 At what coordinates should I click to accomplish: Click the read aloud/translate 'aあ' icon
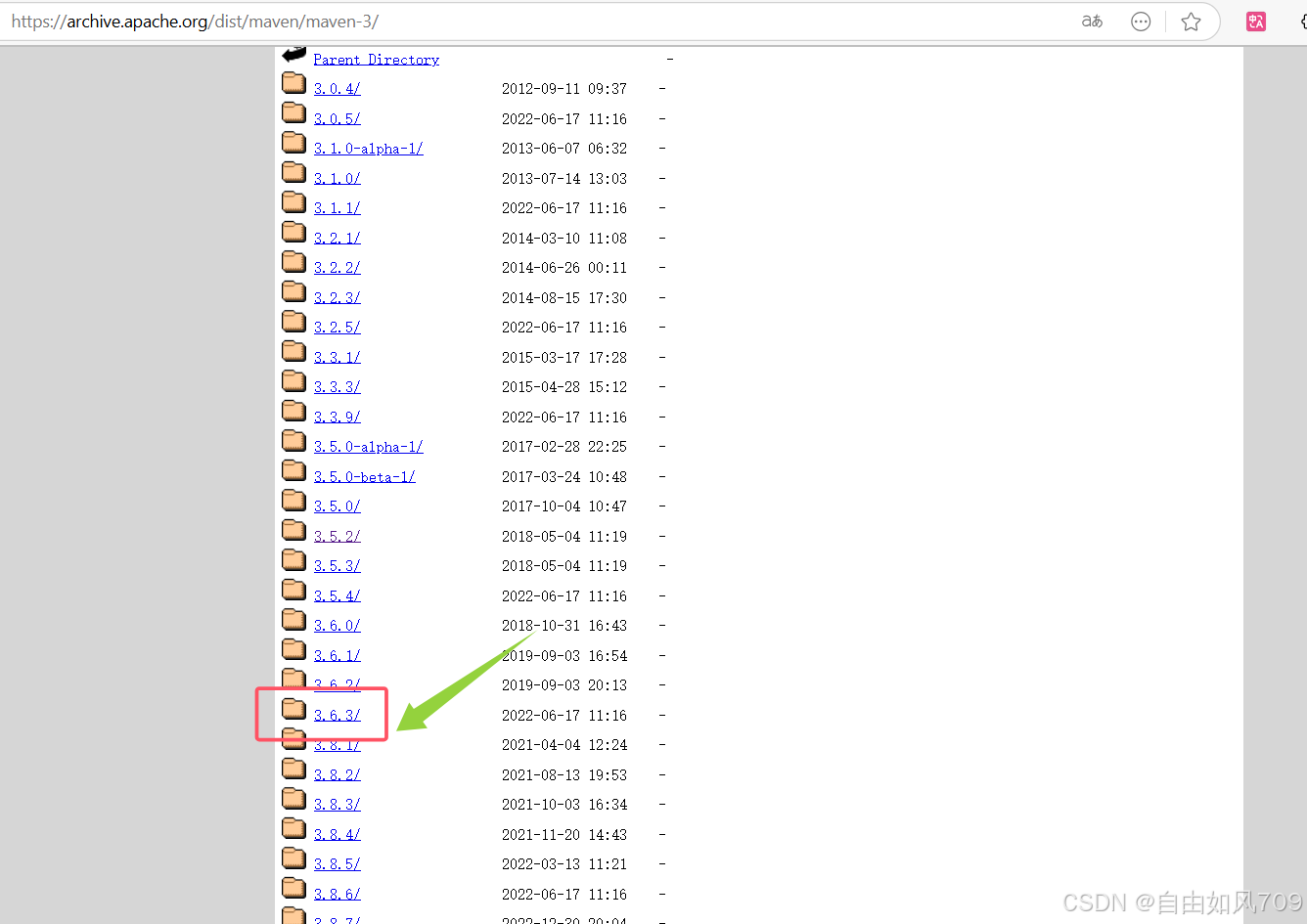pos(1092,22)
